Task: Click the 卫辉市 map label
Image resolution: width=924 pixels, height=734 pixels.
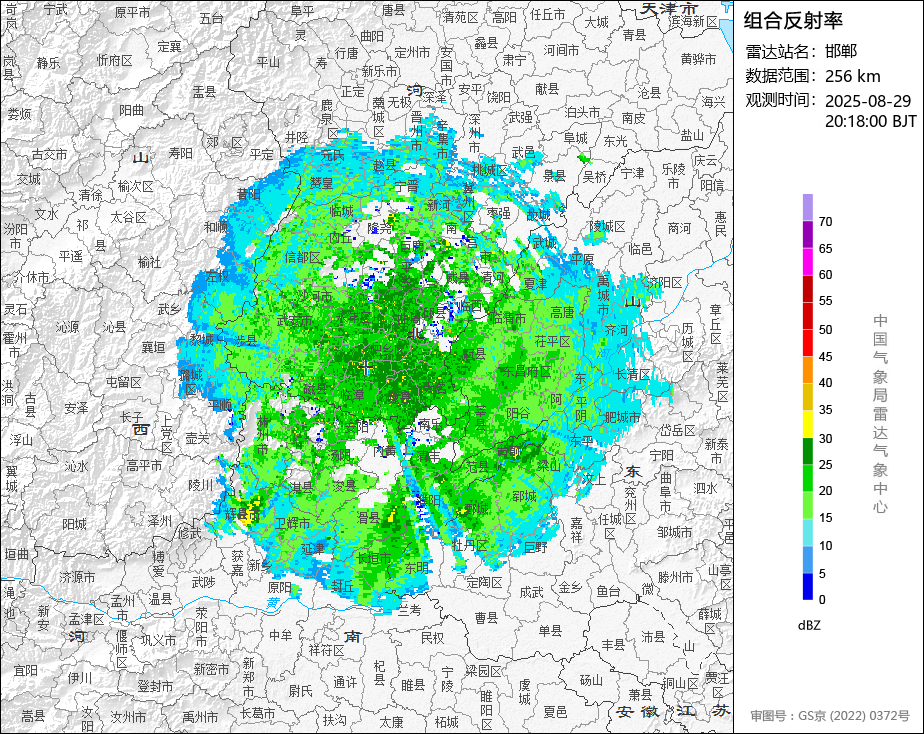Action: click(292, 523)
